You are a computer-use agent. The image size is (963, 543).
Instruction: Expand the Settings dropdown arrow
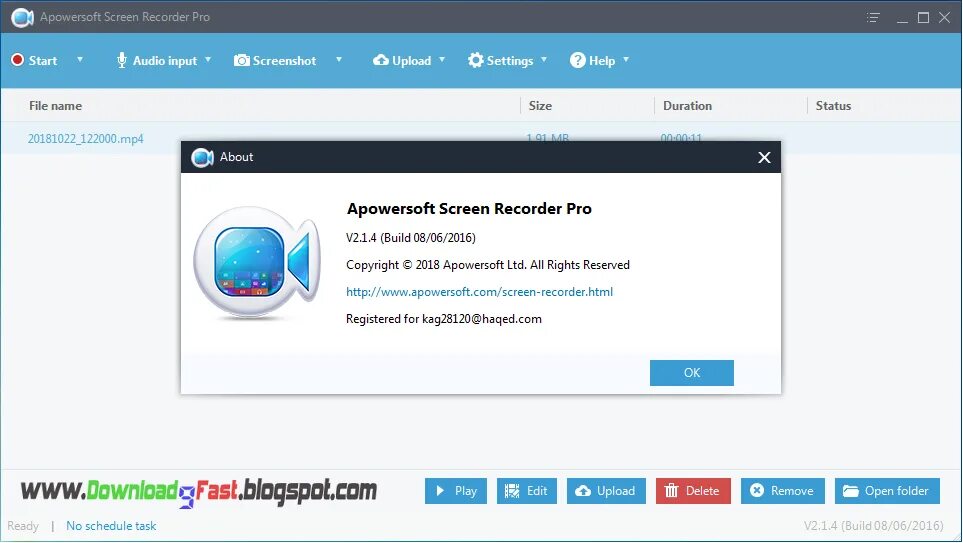544,60
